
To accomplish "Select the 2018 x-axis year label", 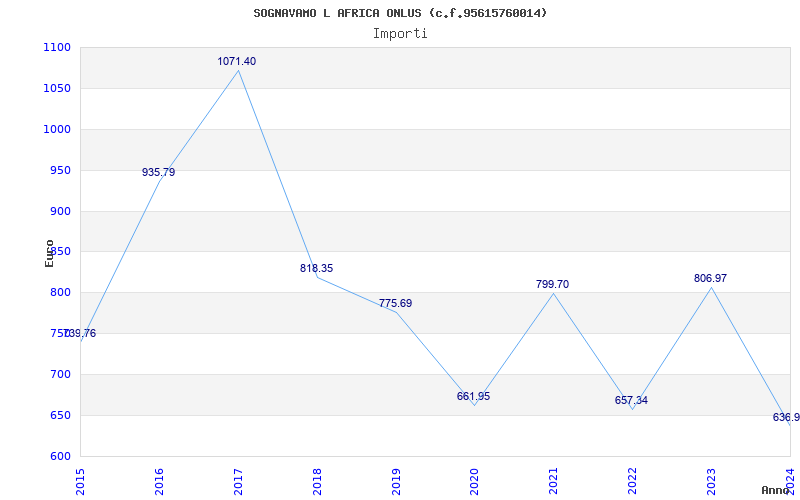I will 317,482.
